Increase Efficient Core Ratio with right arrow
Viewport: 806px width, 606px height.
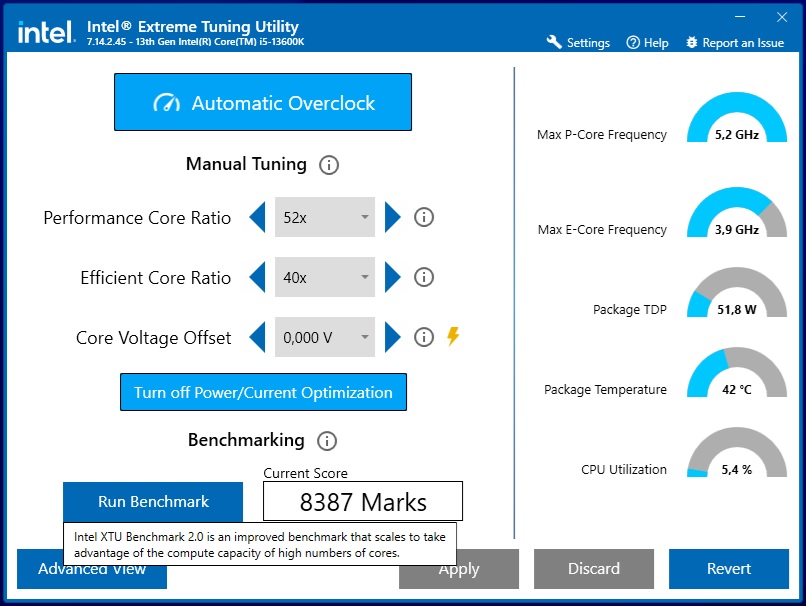point(392,277)
